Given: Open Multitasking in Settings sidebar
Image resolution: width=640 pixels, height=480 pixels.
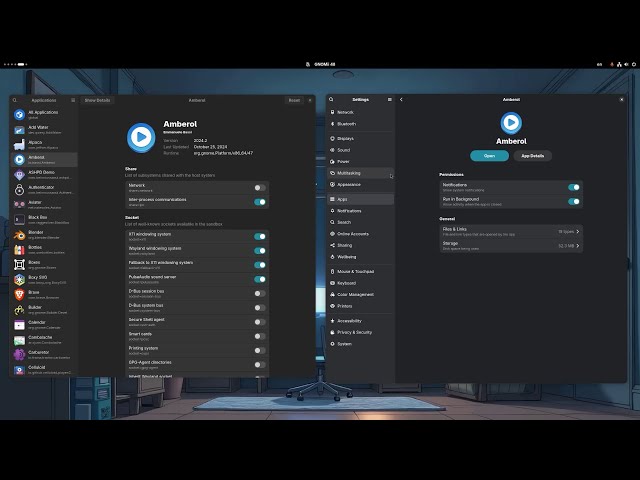Looking at the screenshot, I should 360,173.
